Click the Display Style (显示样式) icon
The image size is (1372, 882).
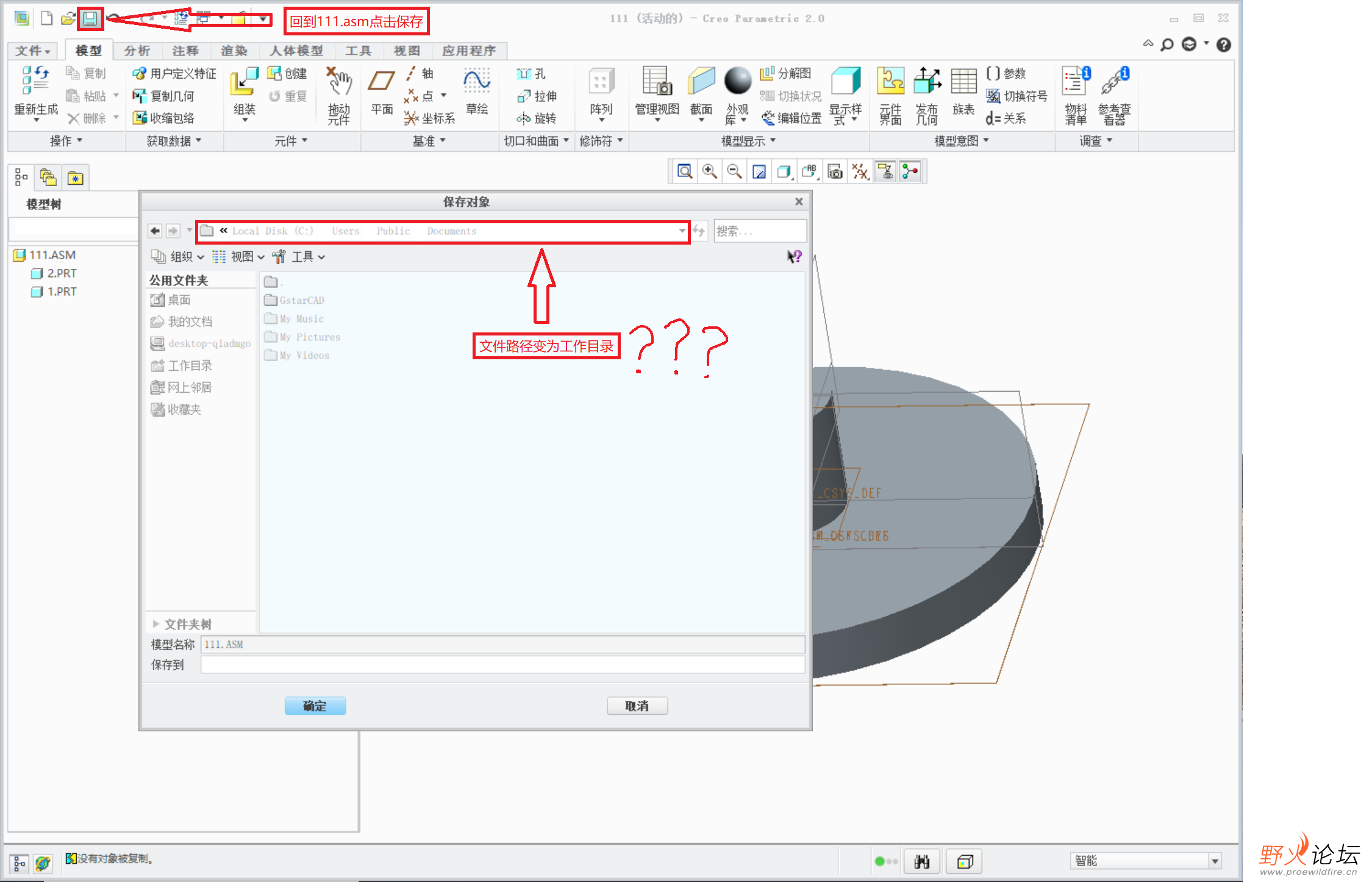pyautogui.click(x=846, y=81)
